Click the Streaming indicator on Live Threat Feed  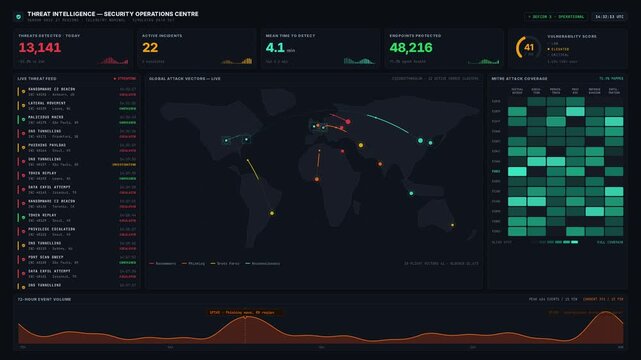pyautogui.click(x=125, y=78)
